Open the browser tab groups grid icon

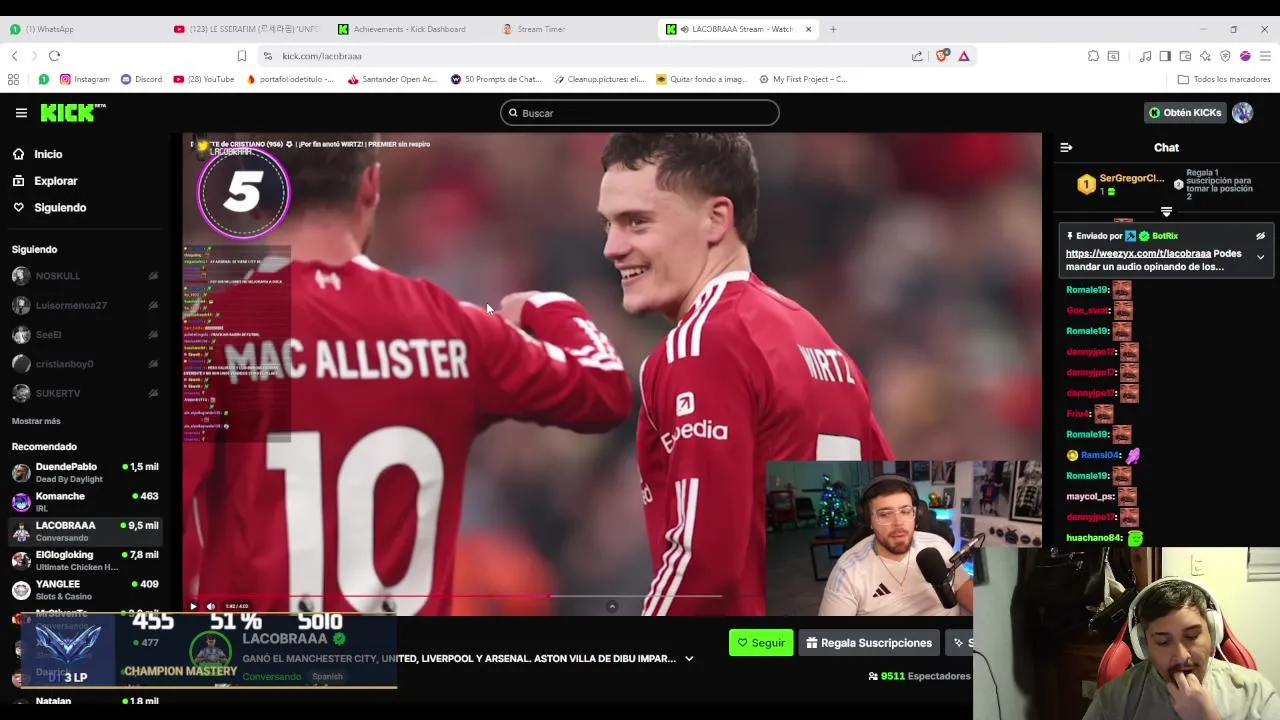[13, 79]
